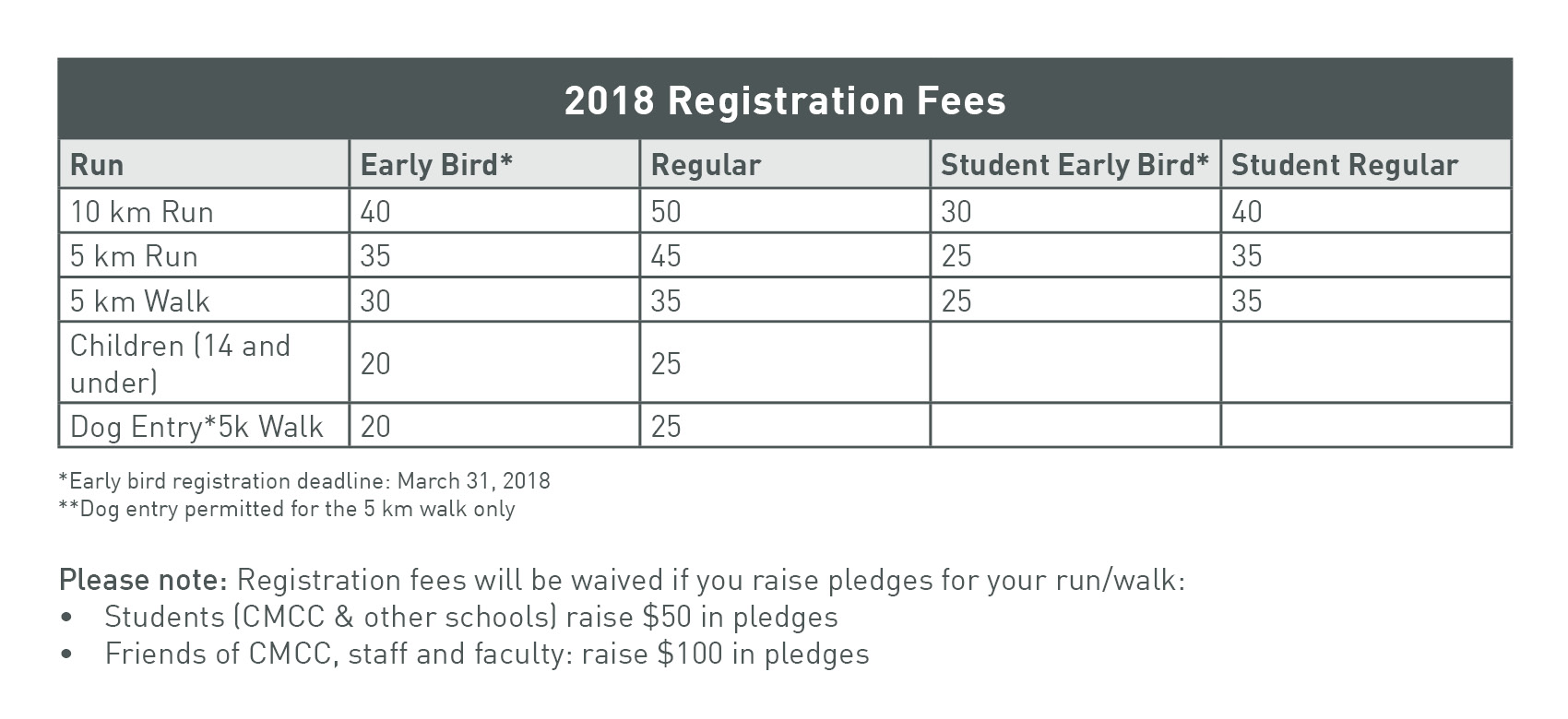Click the 5 km Run regular fee 45
Image resolution: width=1568 pixels, height=719 pixels.
666,256
